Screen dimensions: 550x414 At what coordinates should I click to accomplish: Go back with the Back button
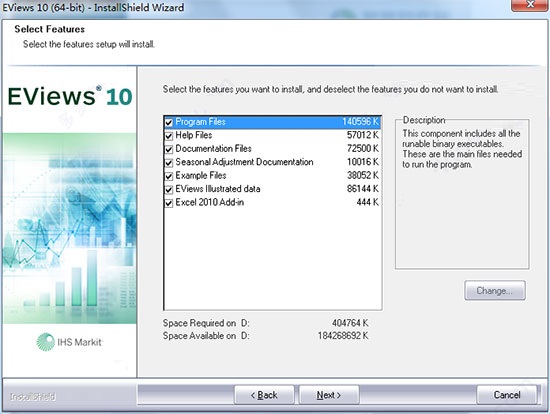[x=264, y=395]
